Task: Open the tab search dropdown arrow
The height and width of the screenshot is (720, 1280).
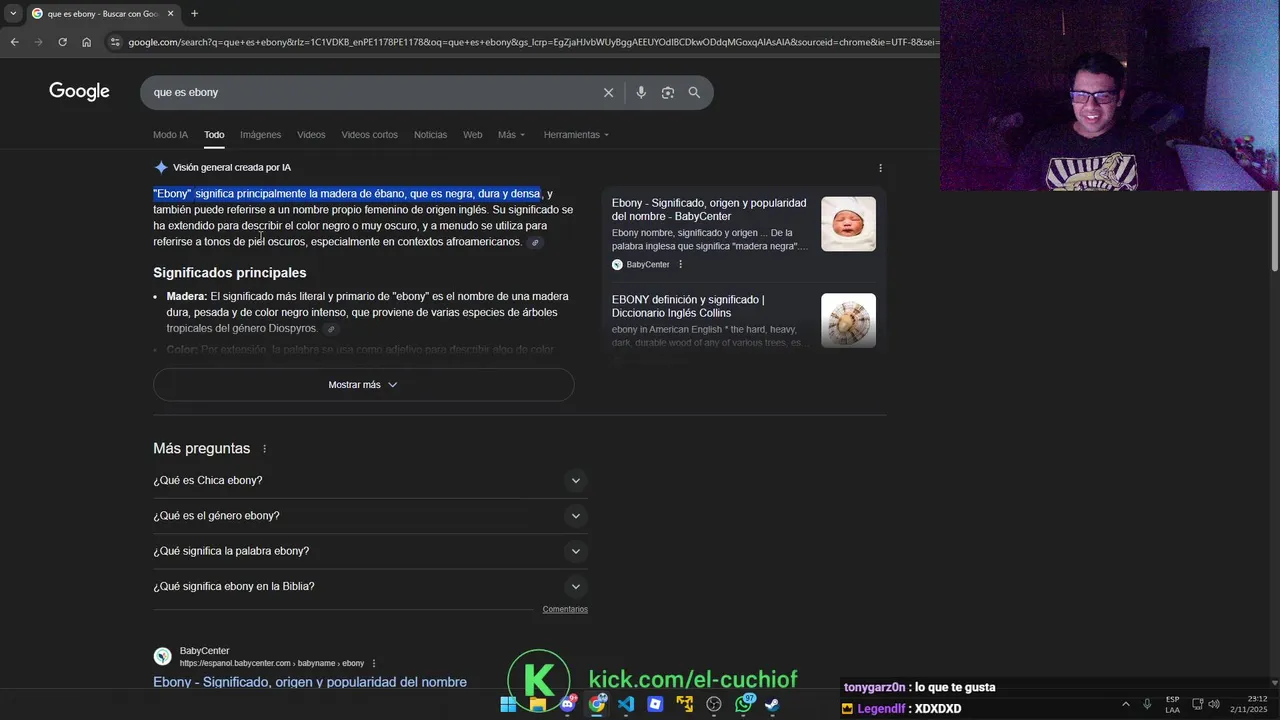Action: [13, 13]
